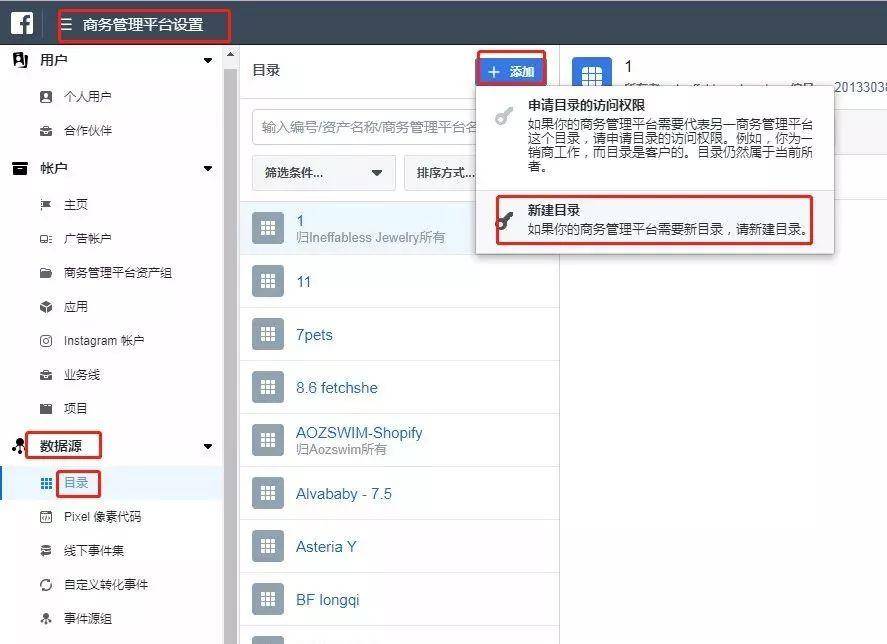Viewport: 887px width, 644px height.
Task: Click the catalog search input field
Action: click(365, 127)
